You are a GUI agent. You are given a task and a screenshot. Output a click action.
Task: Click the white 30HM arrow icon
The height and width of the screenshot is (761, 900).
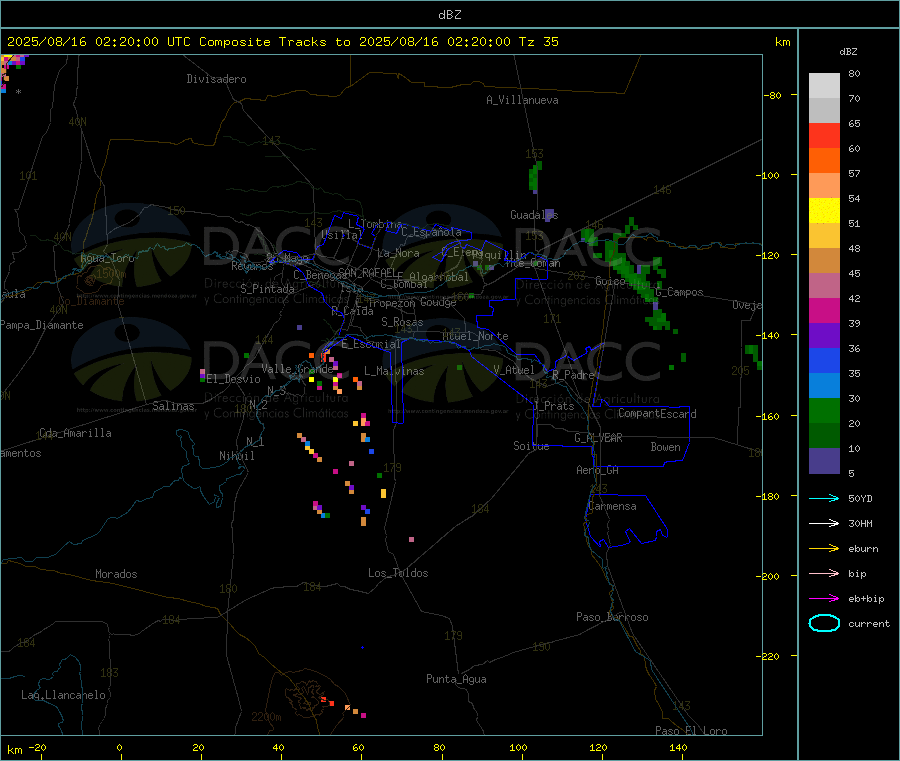[824, 523]
